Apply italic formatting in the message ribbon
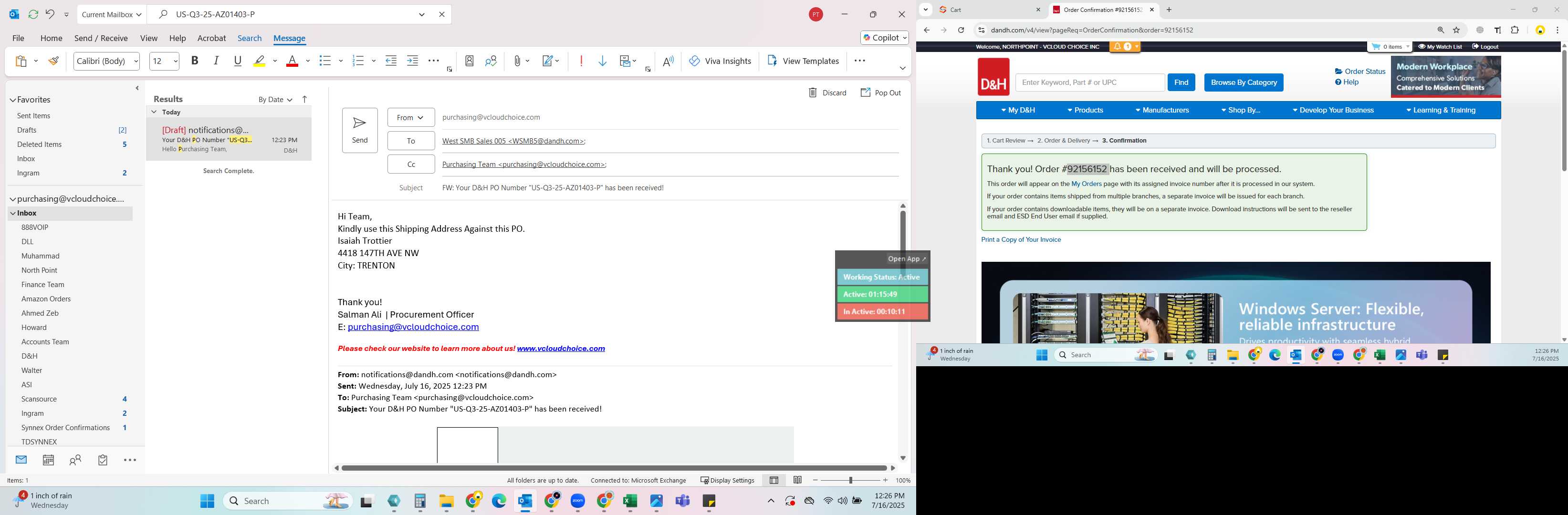Viewport: 1568px width, 515px height. pos(216,61)
